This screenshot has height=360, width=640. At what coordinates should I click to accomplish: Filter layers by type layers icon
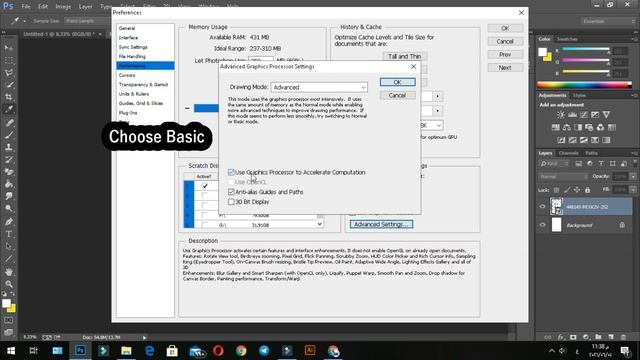pyautogui.click(x=601, y=164)
